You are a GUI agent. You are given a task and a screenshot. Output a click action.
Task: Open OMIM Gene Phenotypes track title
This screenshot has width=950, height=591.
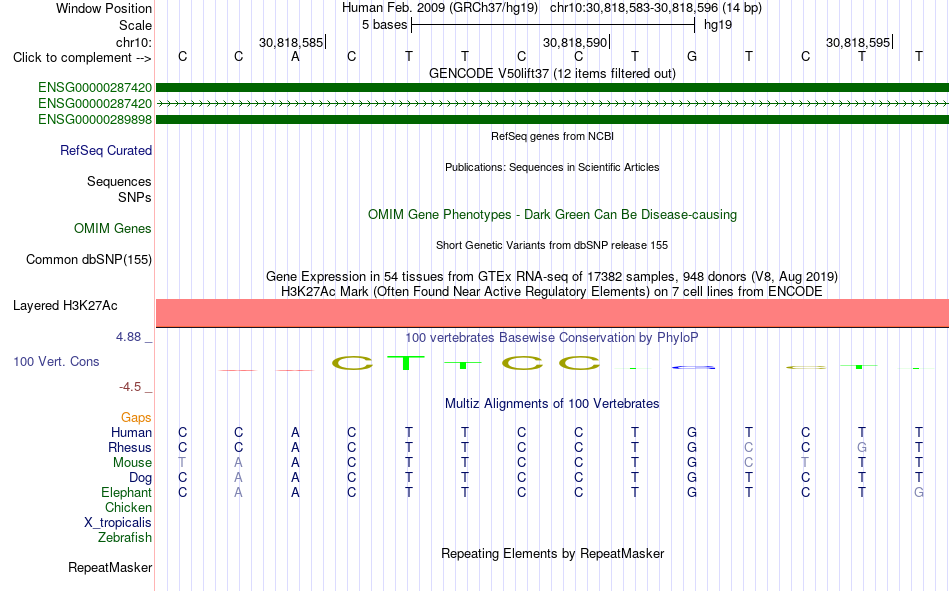point(552,215)
